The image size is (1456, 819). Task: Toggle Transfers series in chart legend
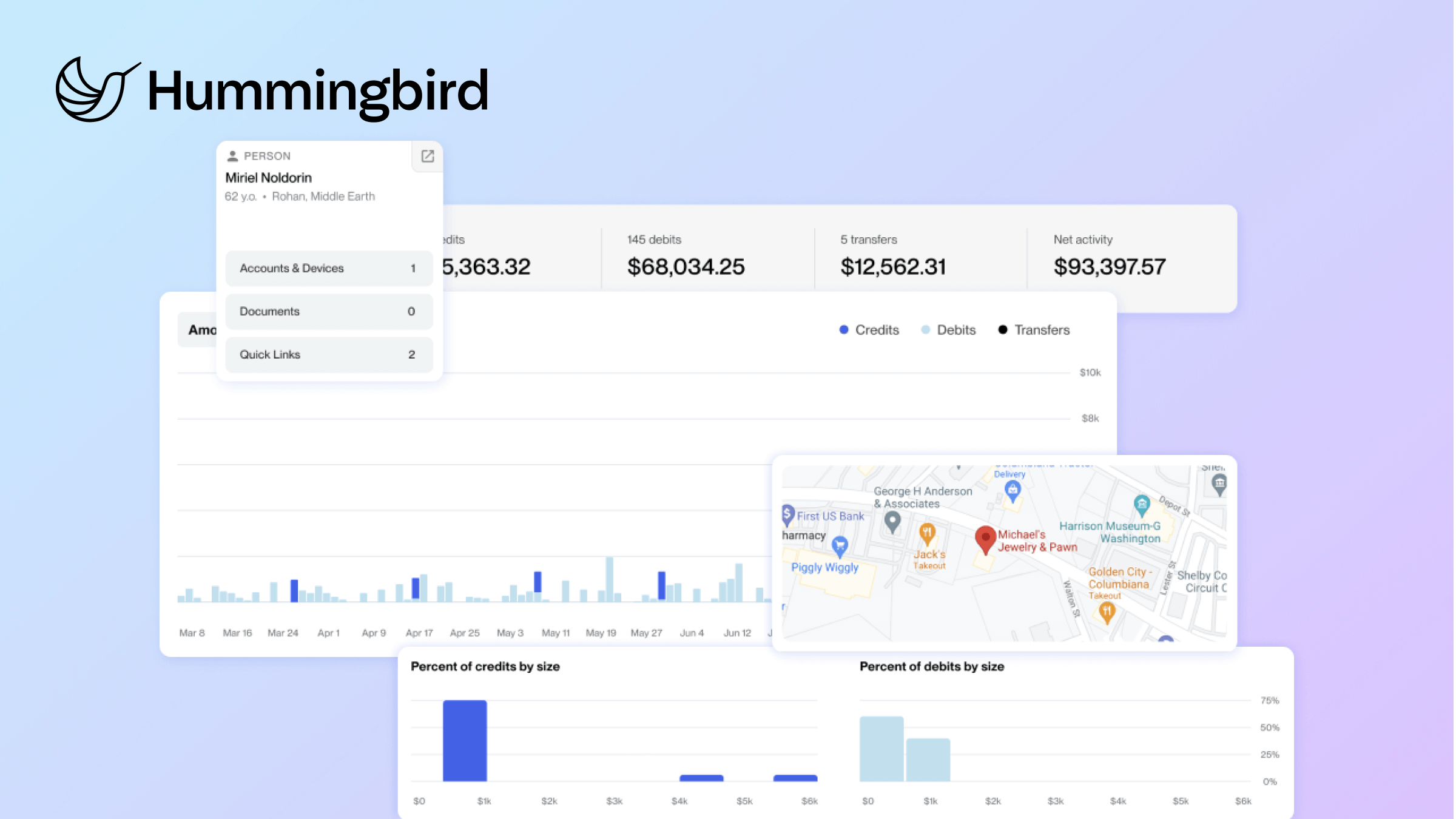[x=1034, y=330]
